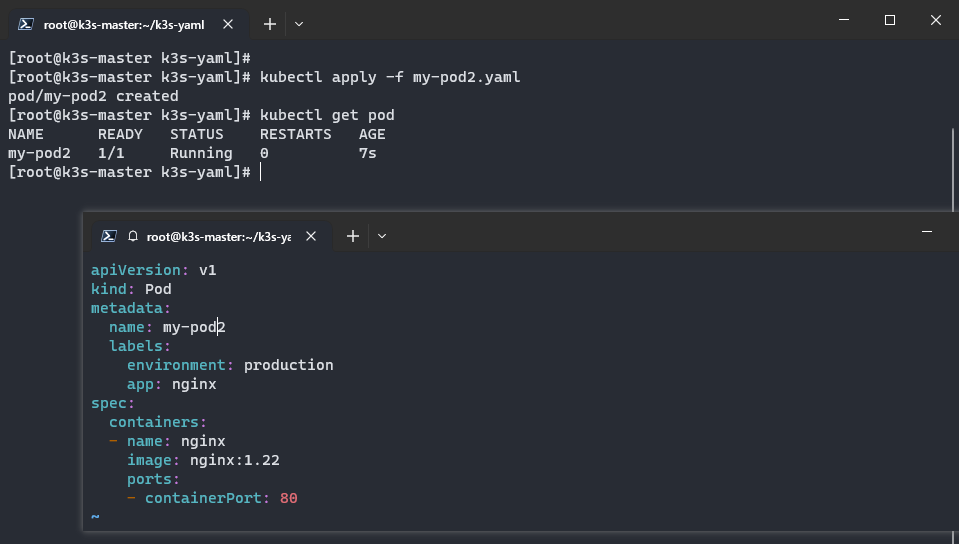Viewport: 959px width, 544px height.
Task: Close the YAML editor tab
Action: point(312,236)
